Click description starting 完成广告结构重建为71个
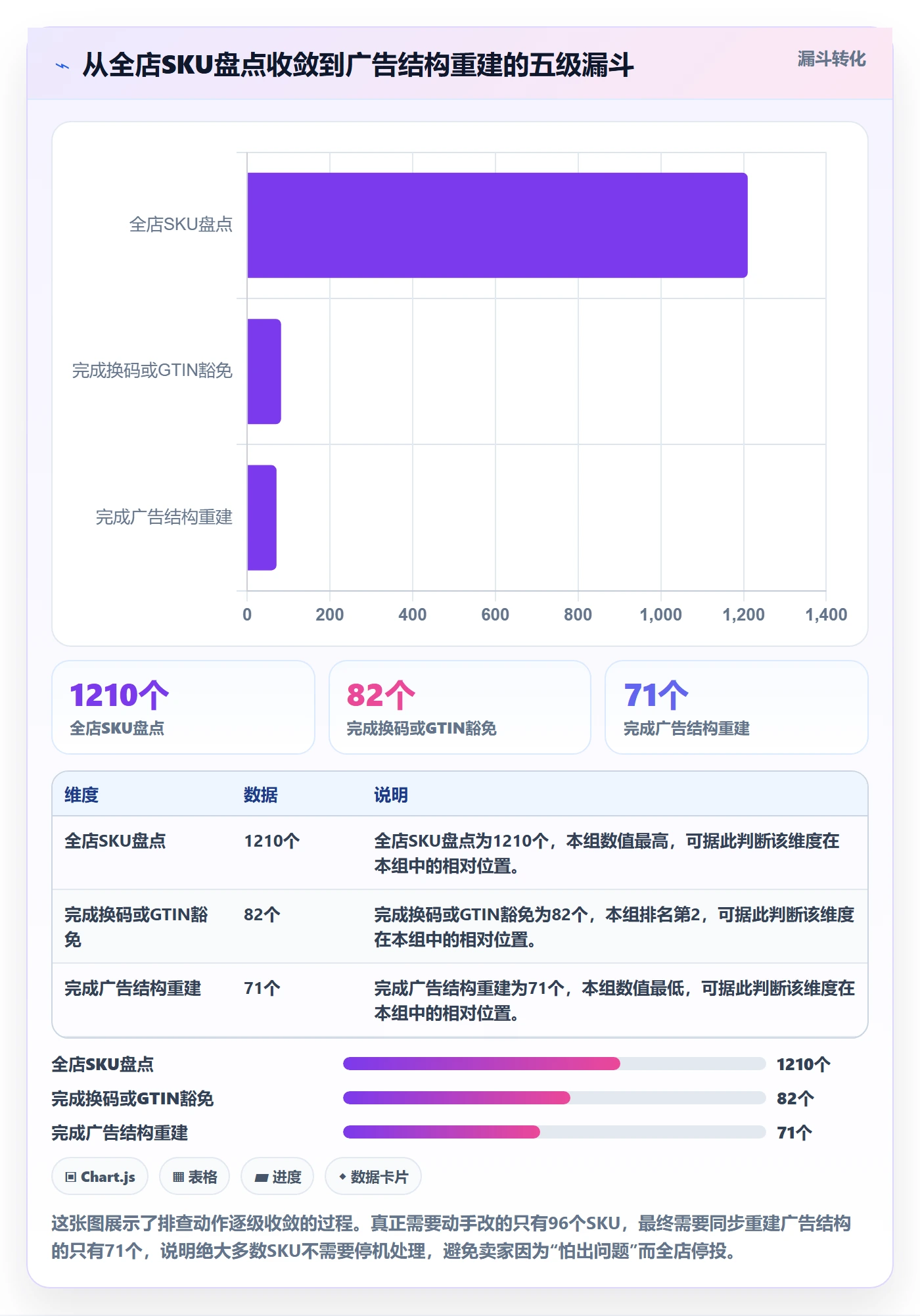 click(x=614, y=1000)
